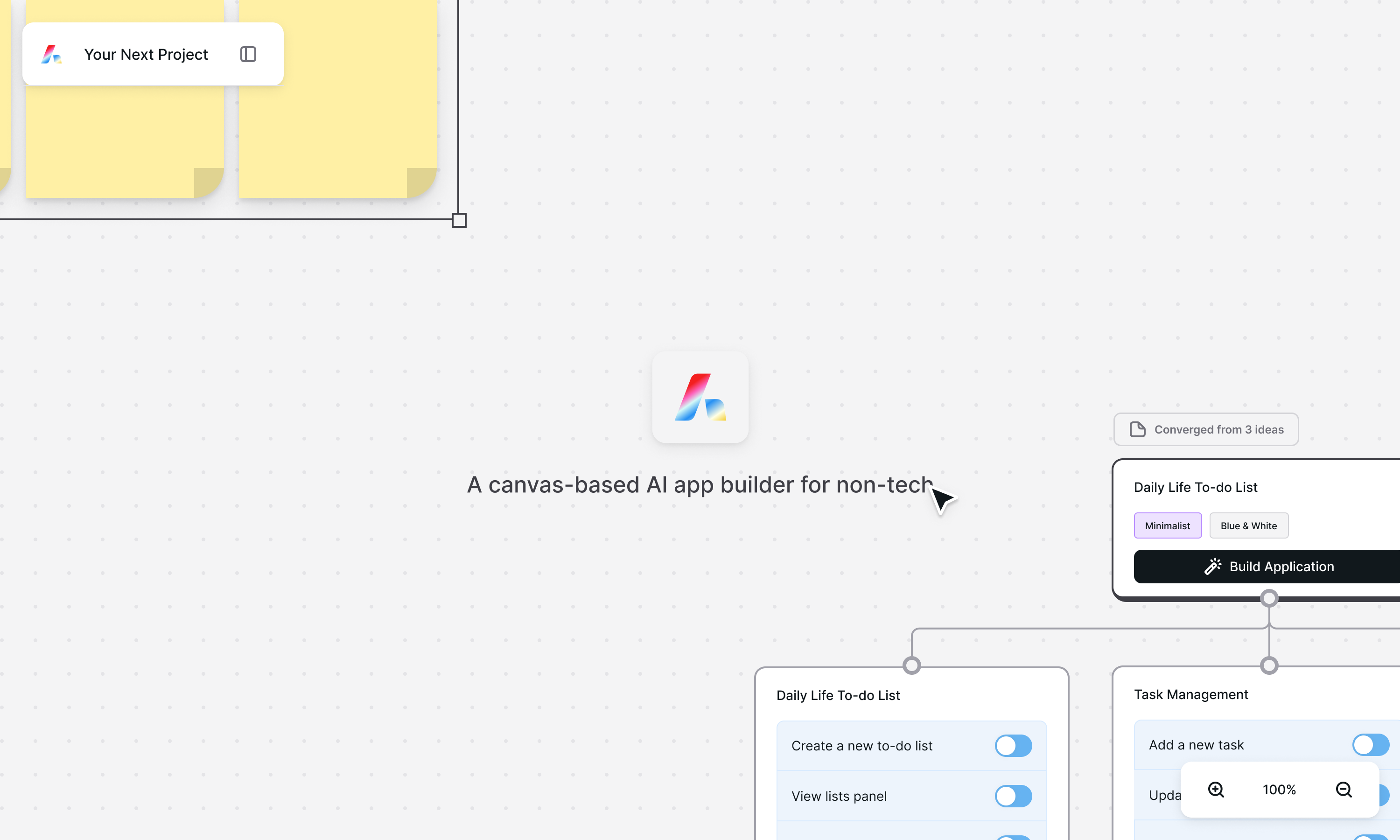Toggle View lists panel switch
The width and height of the screenshot is (1400, 840).
click(x=1014, y=797)
